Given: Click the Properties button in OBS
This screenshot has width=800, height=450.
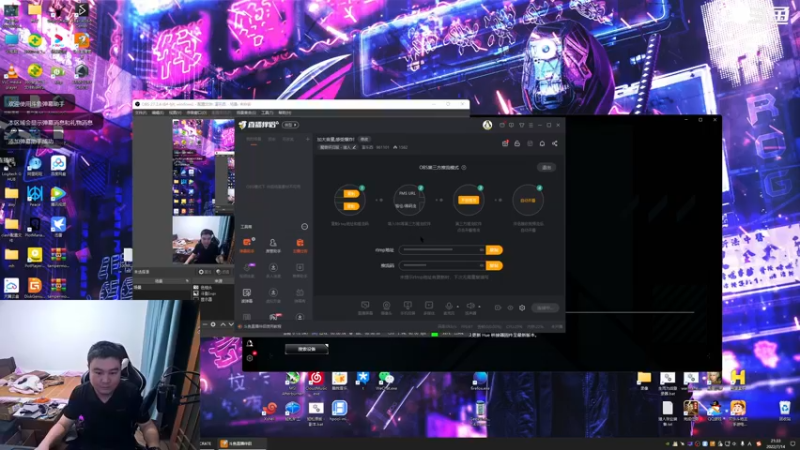Looking at the screenshot, I should [204, 272].
